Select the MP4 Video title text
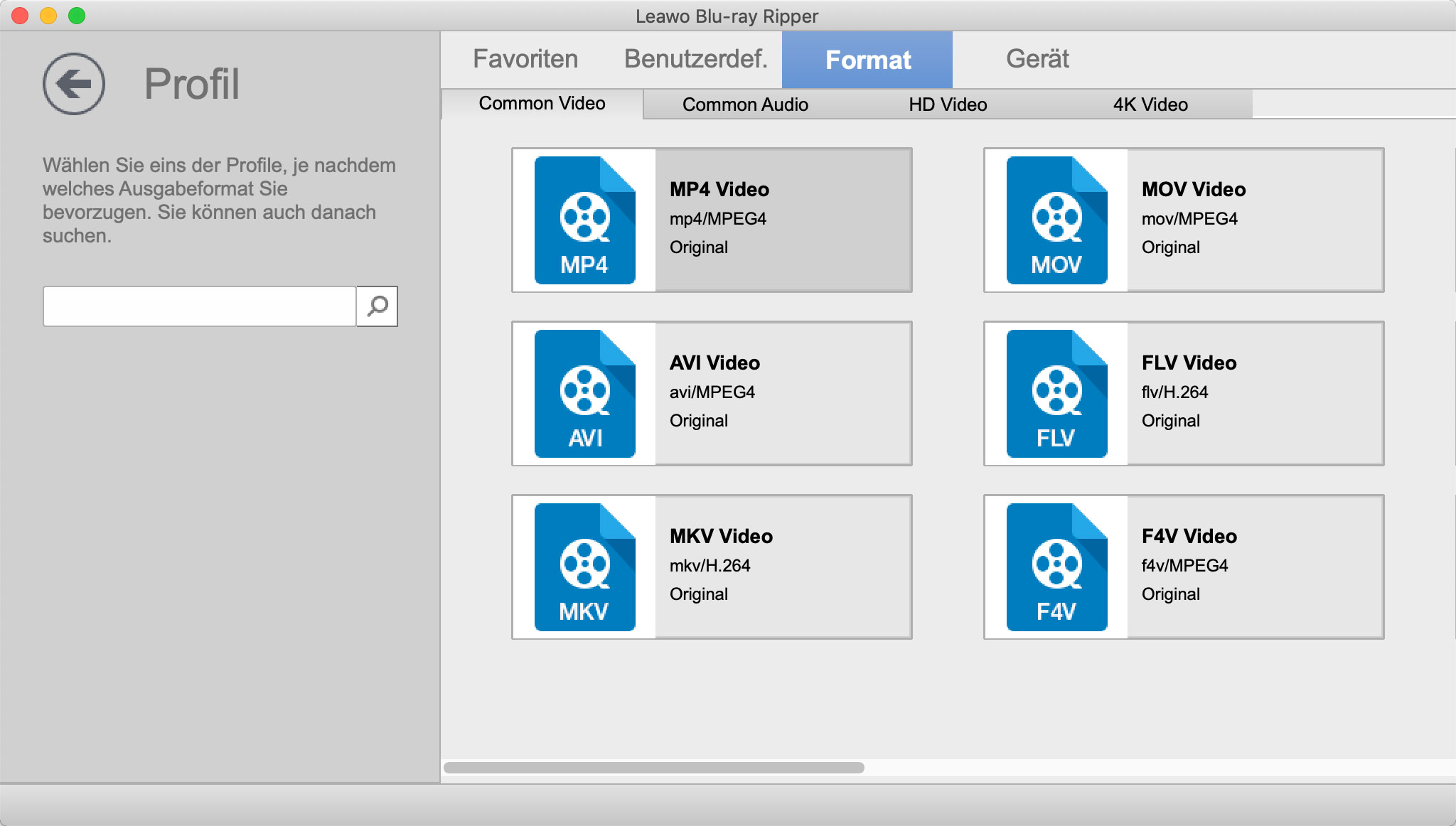1456x826 pixels. [x=719, y=189]
